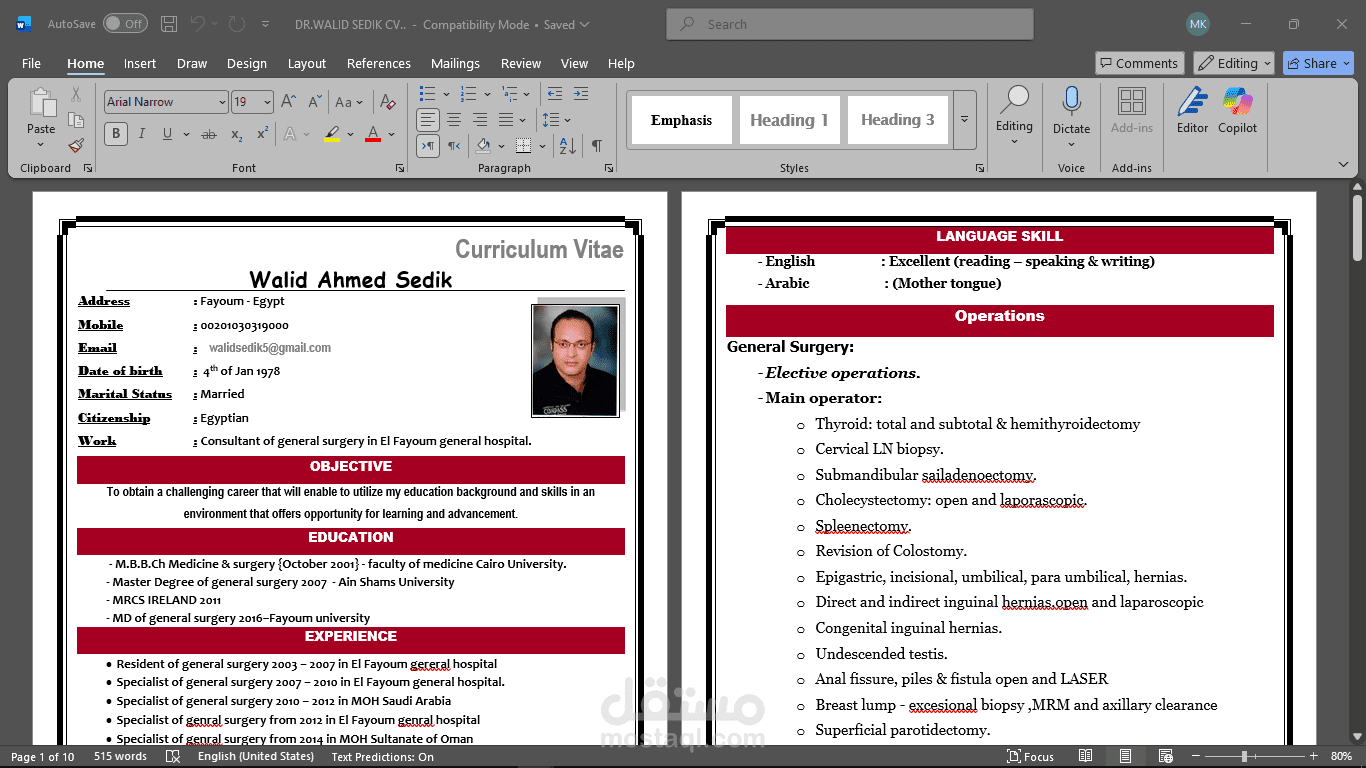Click the Align Right icon
Screen dimensions: 1366x768
tap(480, 120)
